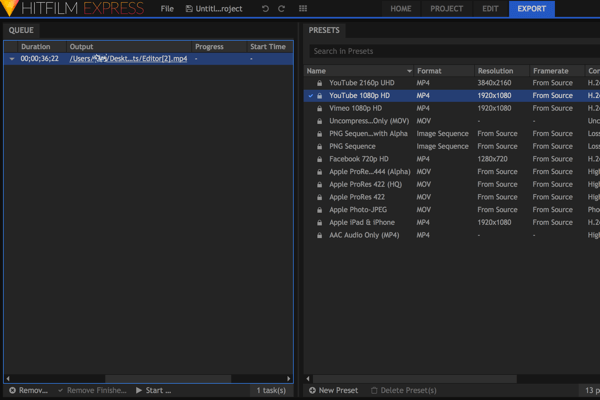
Task: Click Delete Preset(s) button
Action: [404, 390]
